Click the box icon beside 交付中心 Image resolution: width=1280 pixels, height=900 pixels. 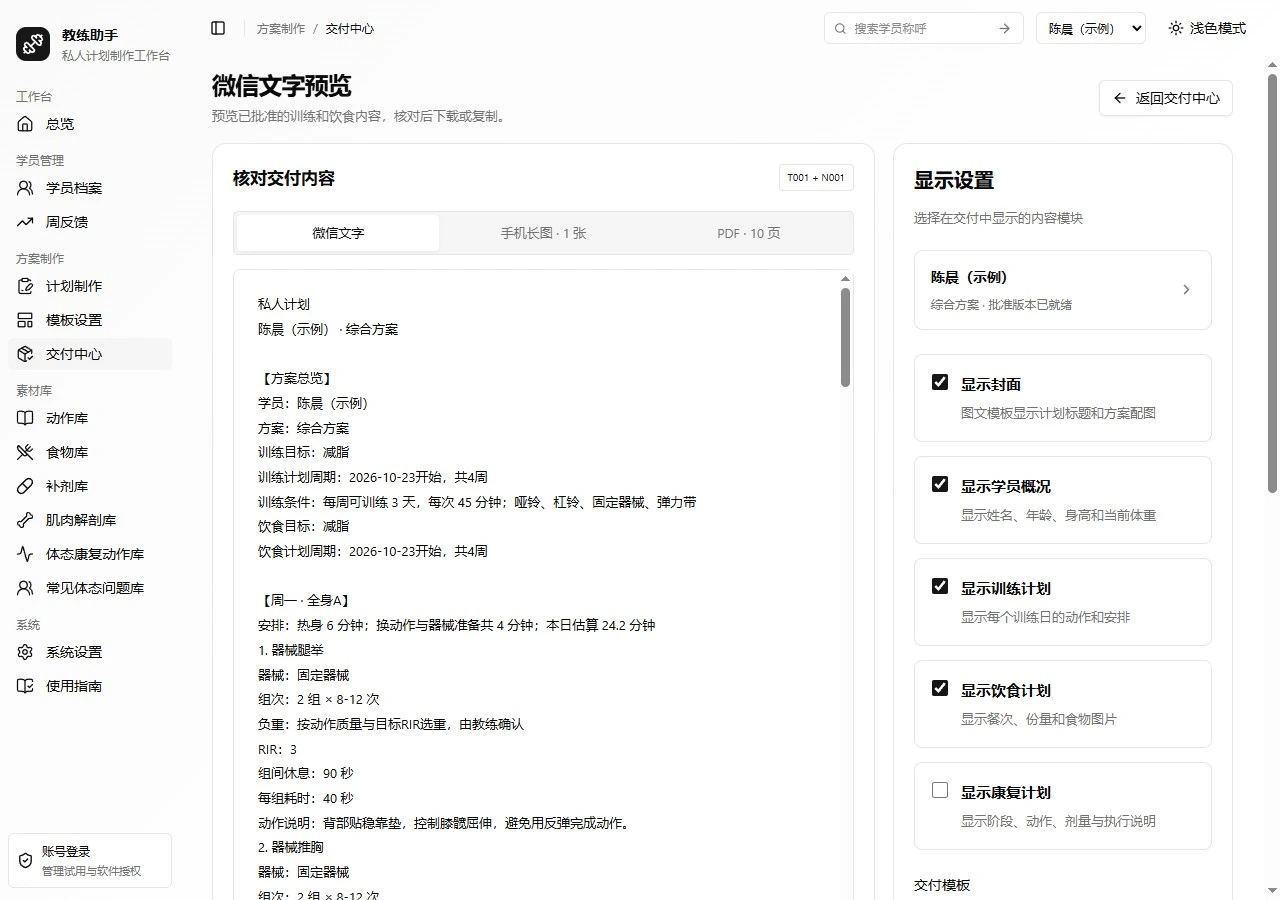click(26, 354)
